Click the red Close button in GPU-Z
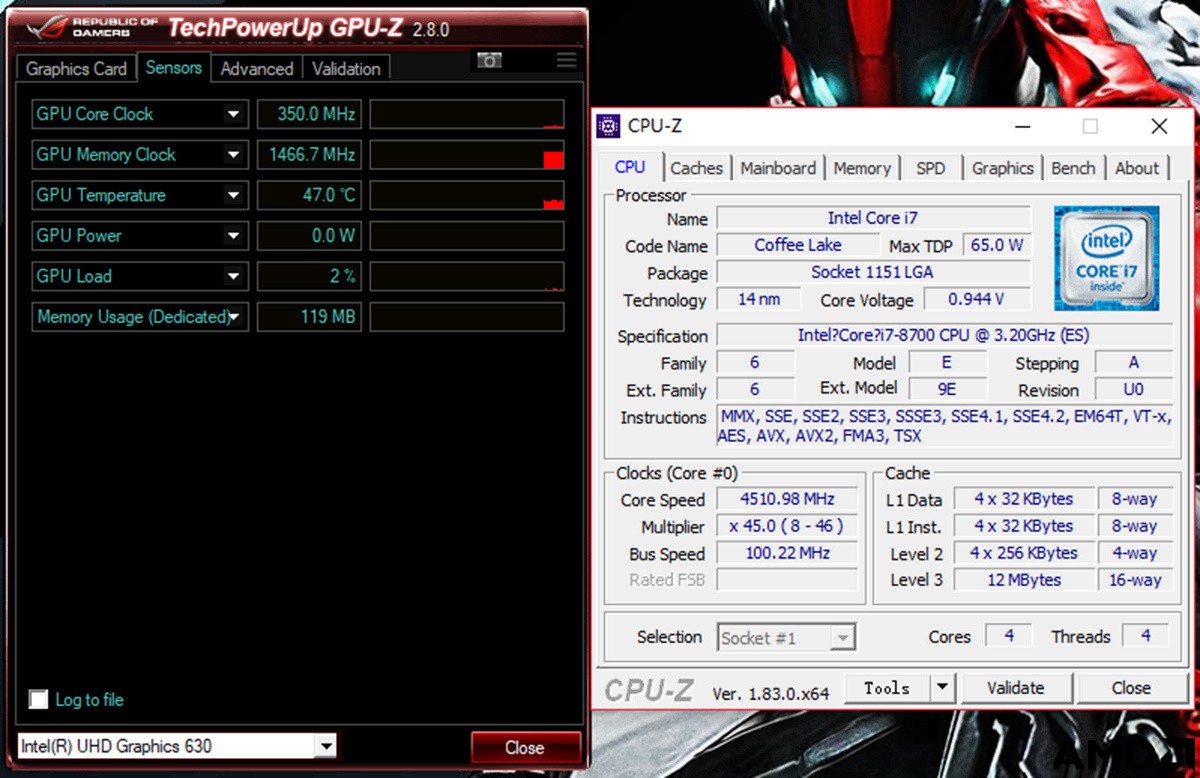 pyautogui.click(x=525, y=747)
